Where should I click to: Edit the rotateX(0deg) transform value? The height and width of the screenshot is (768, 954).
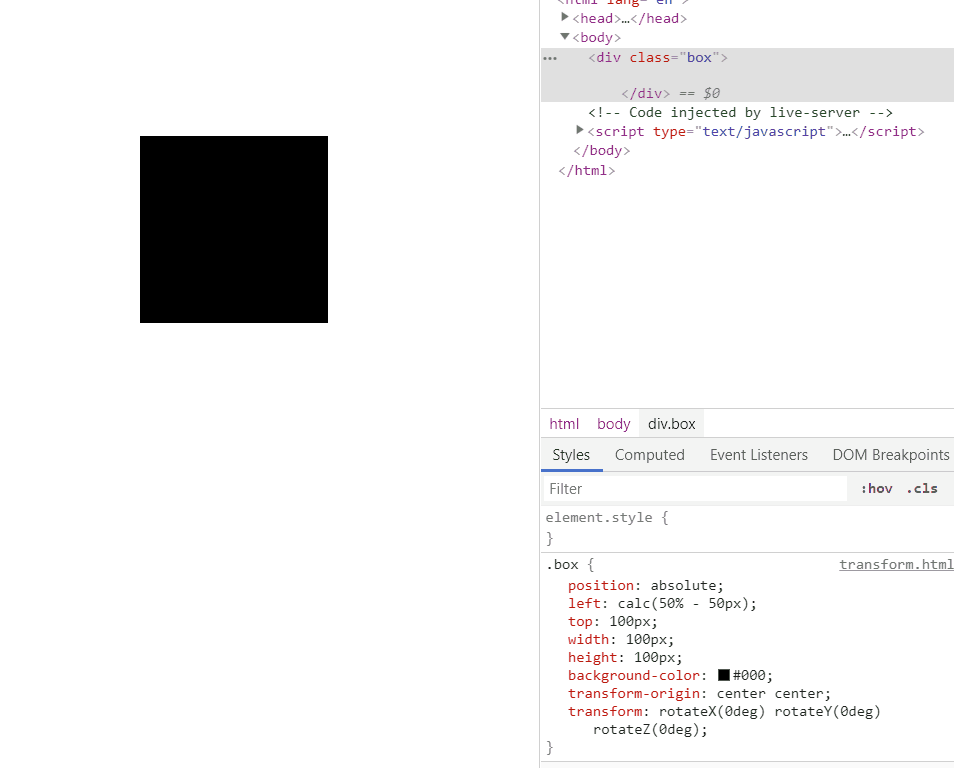[711, 711]
